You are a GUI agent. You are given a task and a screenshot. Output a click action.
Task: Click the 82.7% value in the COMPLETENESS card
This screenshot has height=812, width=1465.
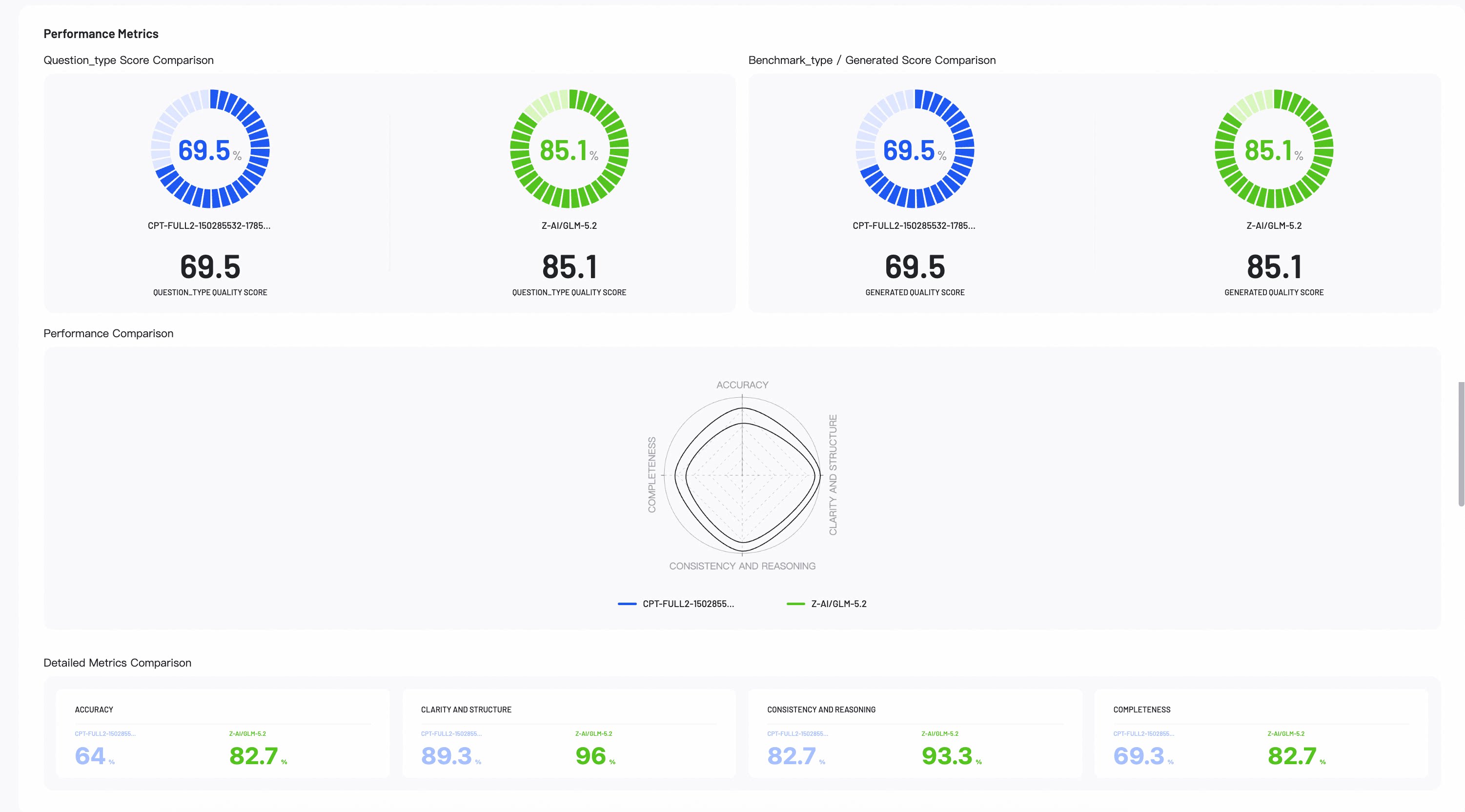coord(1297,756)
